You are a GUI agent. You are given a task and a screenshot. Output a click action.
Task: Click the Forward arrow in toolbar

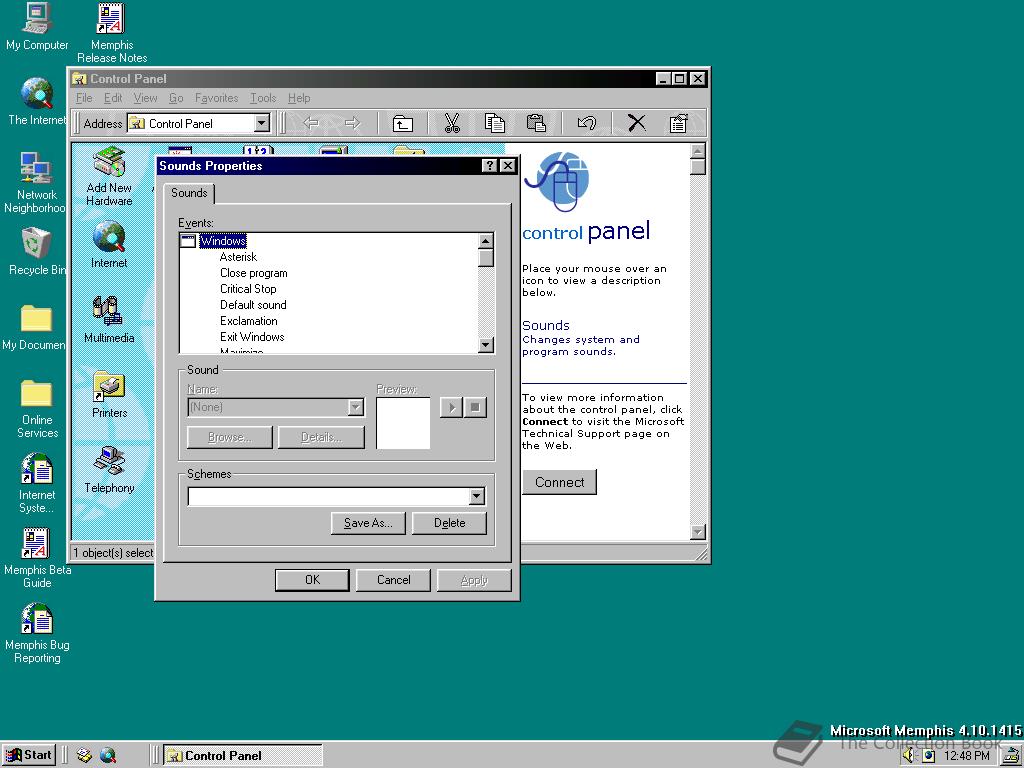point(353,123)
